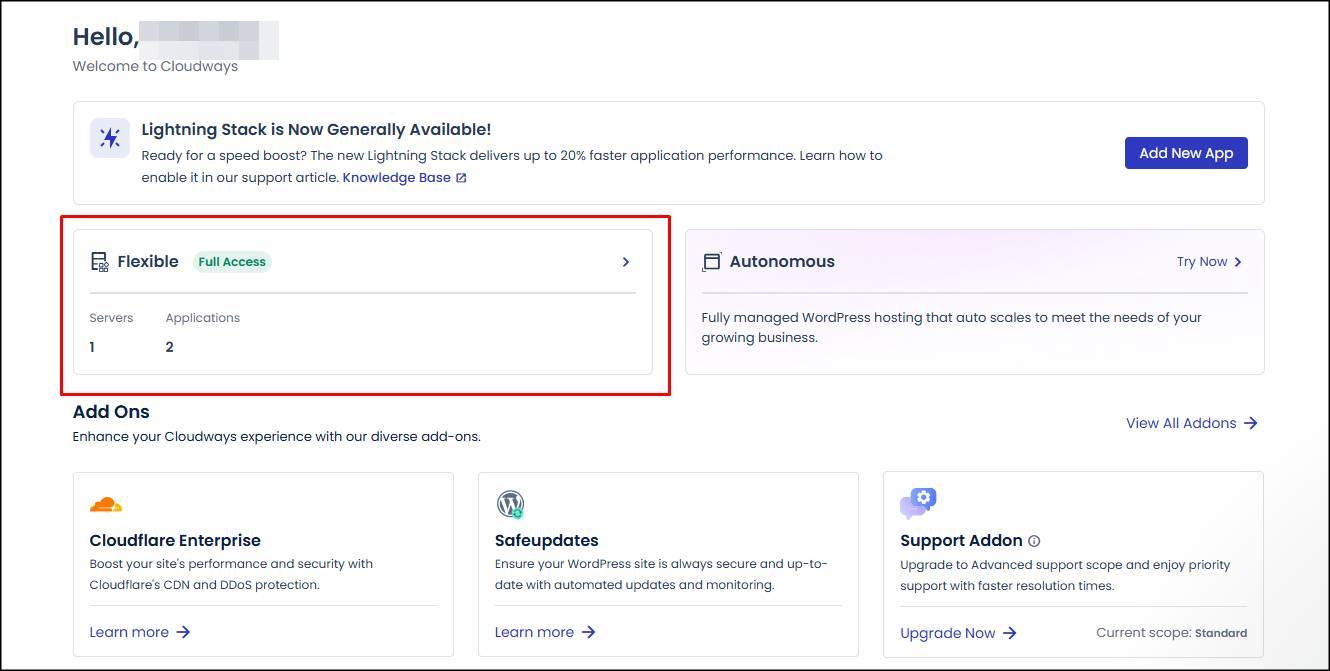
Task: Click the Safeupdates WordPress logo icon
Action: click(x=510, y=504)
